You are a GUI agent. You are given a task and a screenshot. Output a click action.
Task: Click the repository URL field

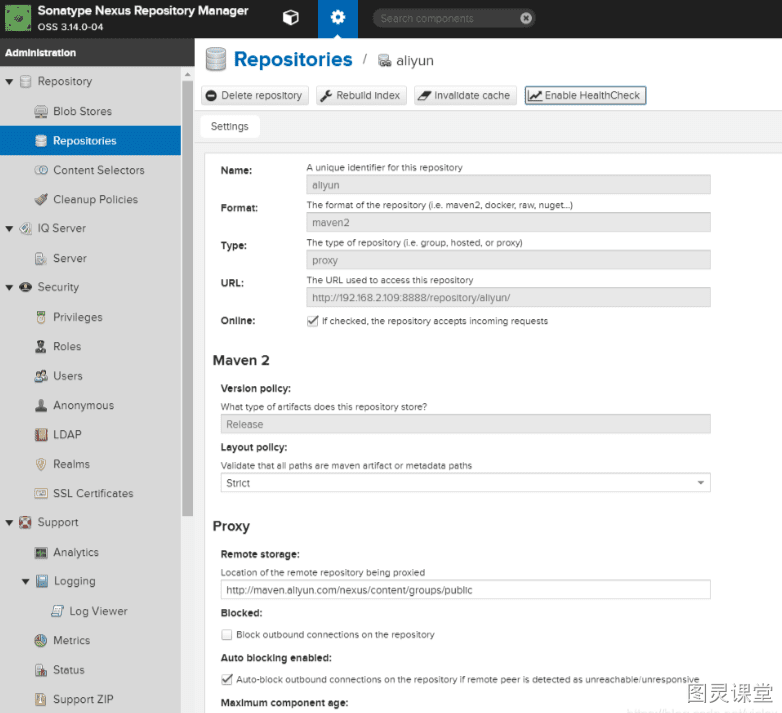508,298
